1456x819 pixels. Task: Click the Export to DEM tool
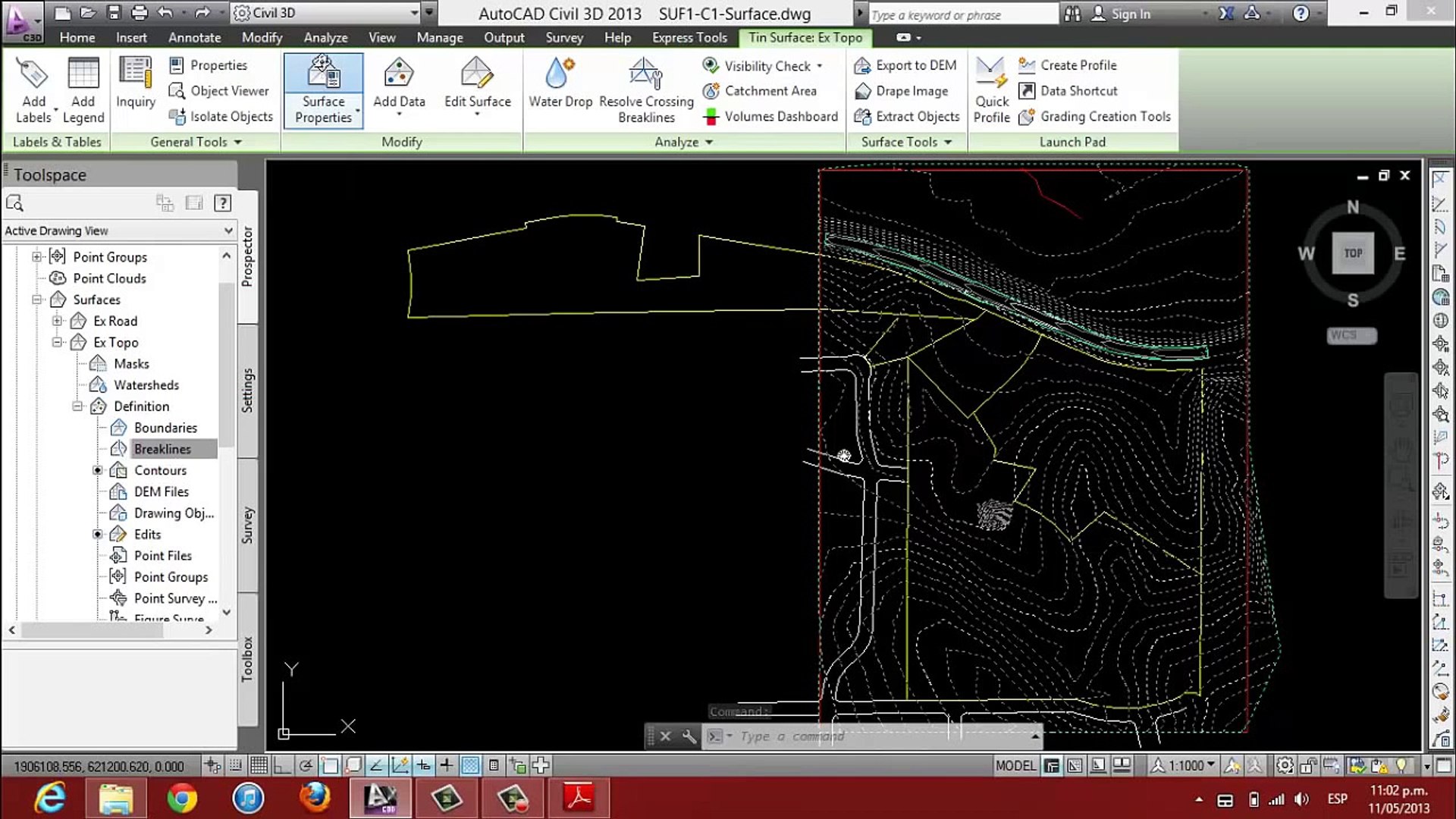click(x=906, y=66)
